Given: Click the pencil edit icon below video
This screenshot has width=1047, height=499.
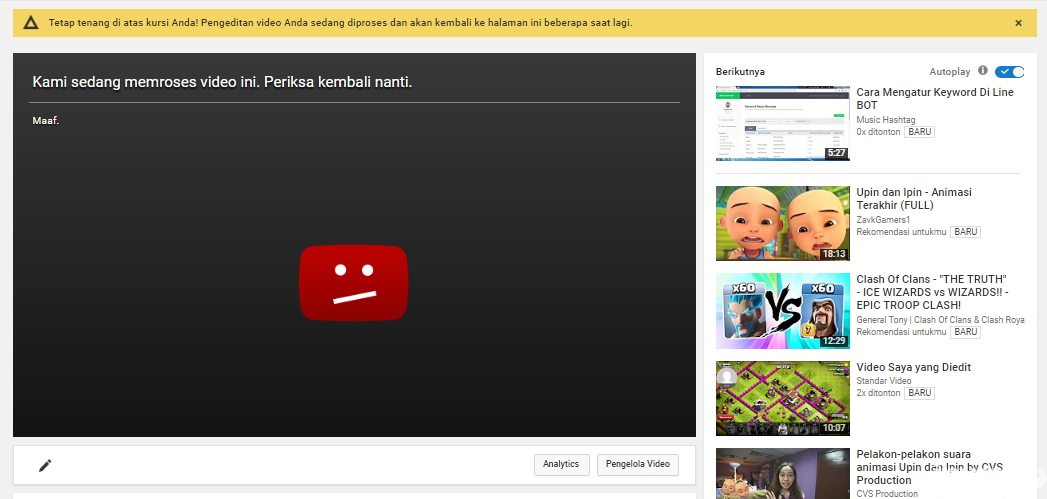Looking at the screenshot, I should (45, 466).
